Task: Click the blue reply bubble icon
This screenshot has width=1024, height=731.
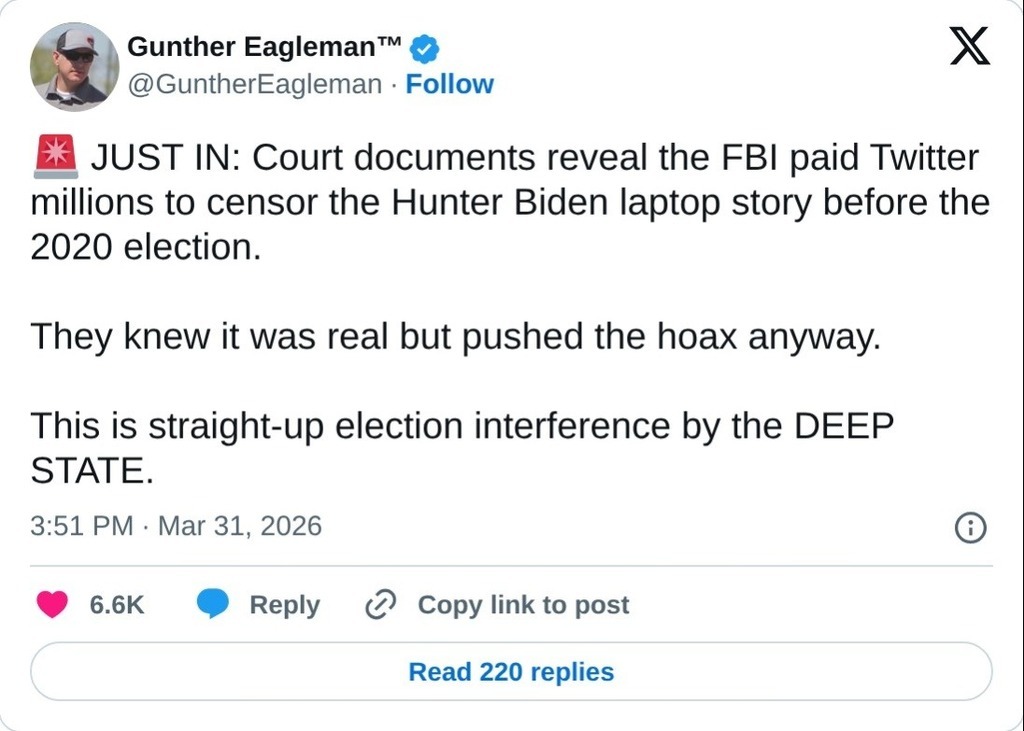Action: pos(212,604)
